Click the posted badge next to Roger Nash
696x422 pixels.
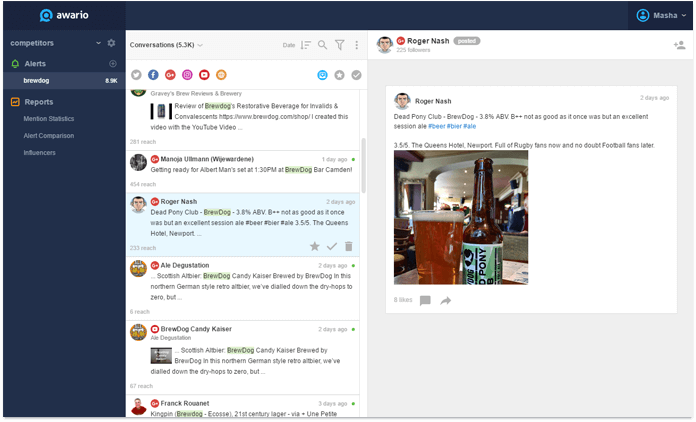coord(467,41)
